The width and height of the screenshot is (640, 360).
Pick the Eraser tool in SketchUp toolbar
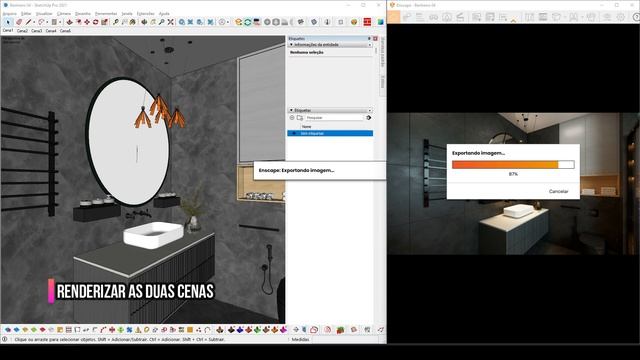point(19,22)
